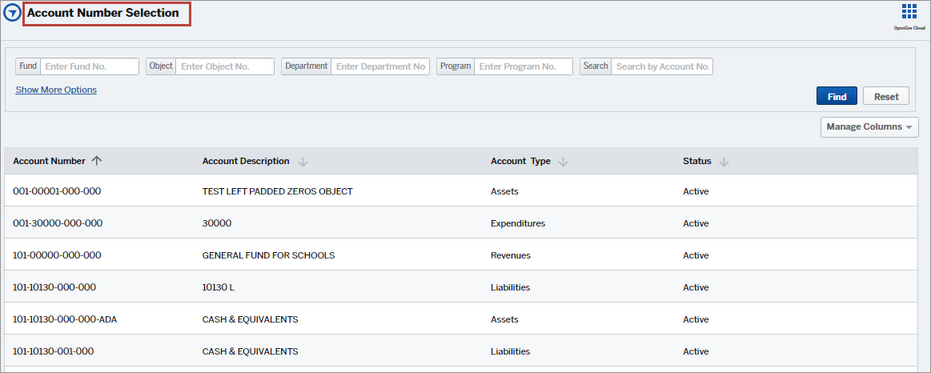Sort by Account Type arrow
The width and height of the screenshot is (931, 373).
pos(563,162)
